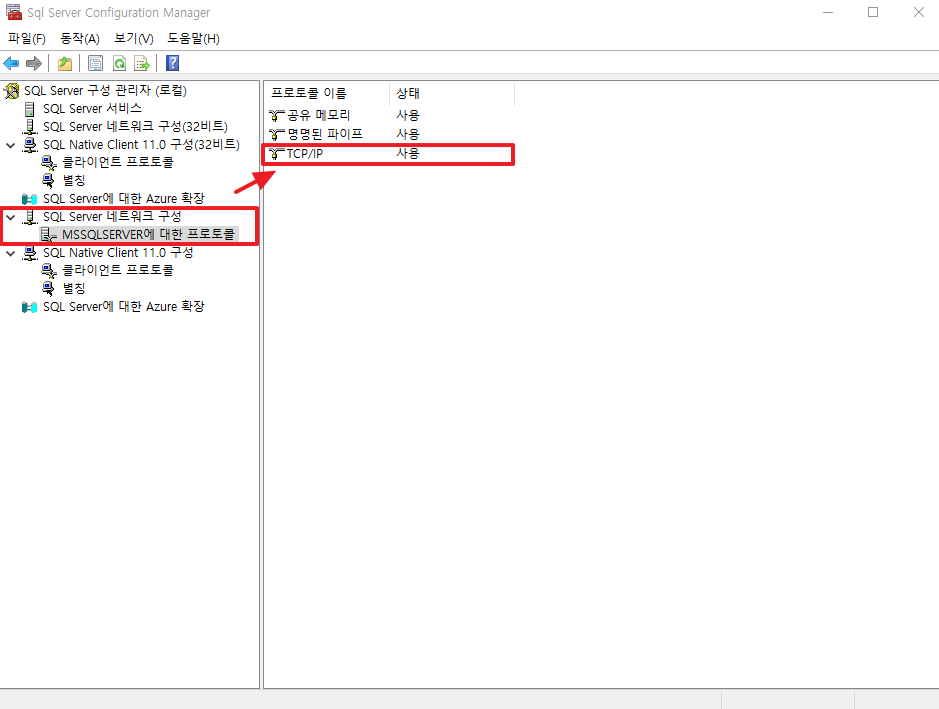The width and height of the screenshot is (939, 709).
Task: Click the Help question mark icon
Action: coord(172,63)
